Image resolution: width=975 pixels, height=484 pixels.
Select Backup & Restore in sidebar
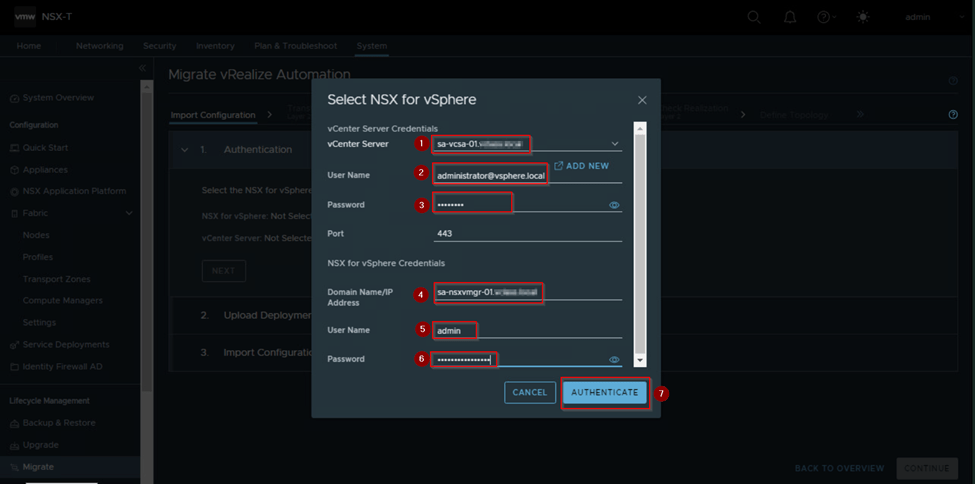pyautogui.click(x=60, y=423)
